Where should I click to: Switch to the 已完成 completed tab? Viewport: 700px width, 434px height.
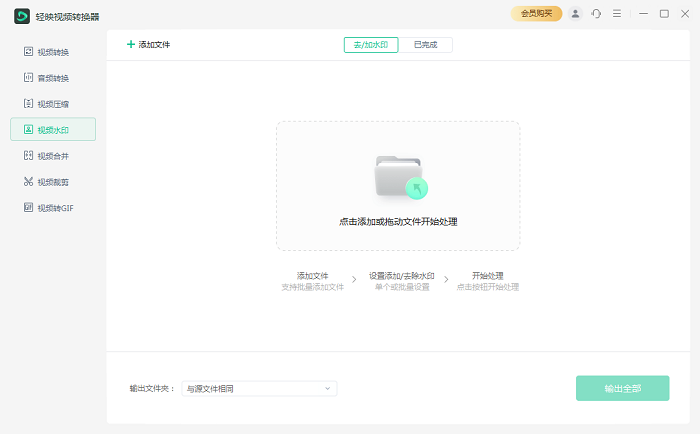[425, 44]
